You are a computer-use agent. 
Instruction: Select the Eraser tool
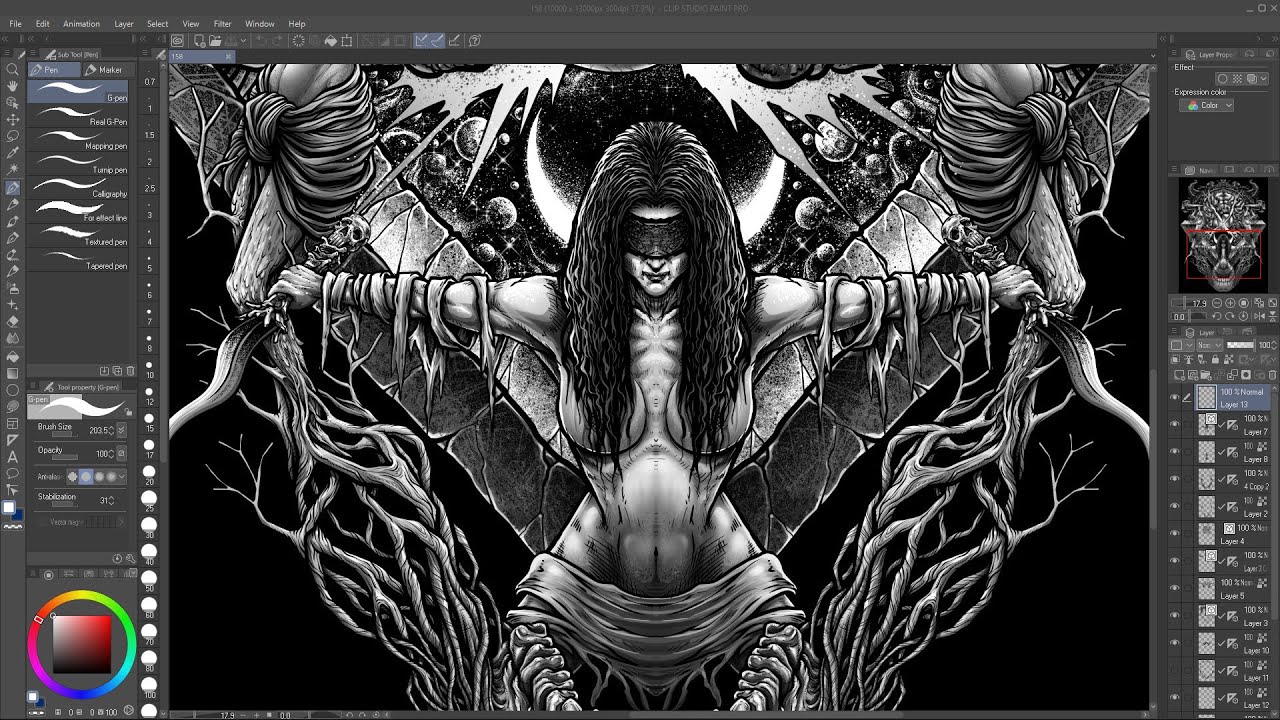tap(13, 322)
